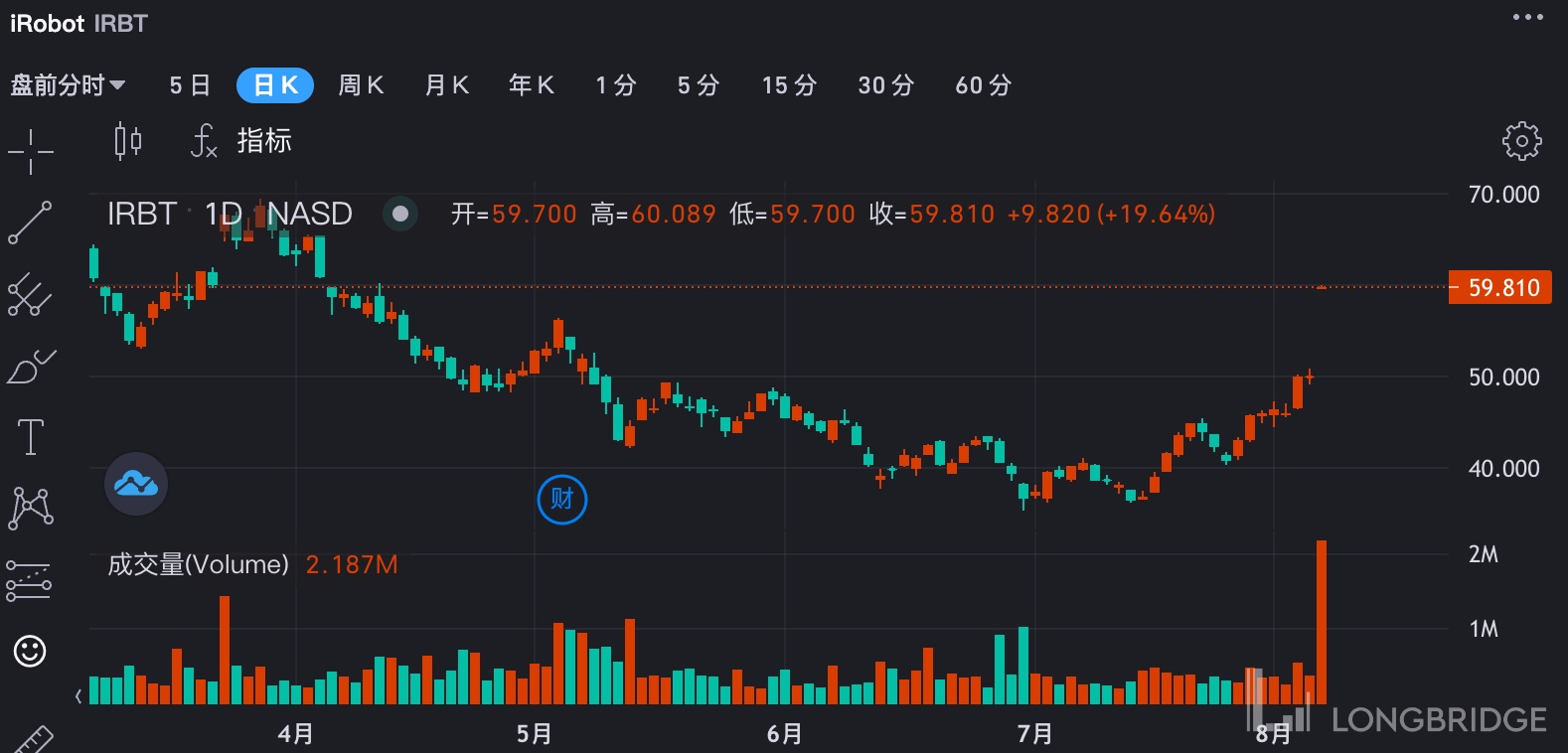This screenshot has height=753, width=1568.
Task: Select the ruler measure tool
Action: pos(33,740)
